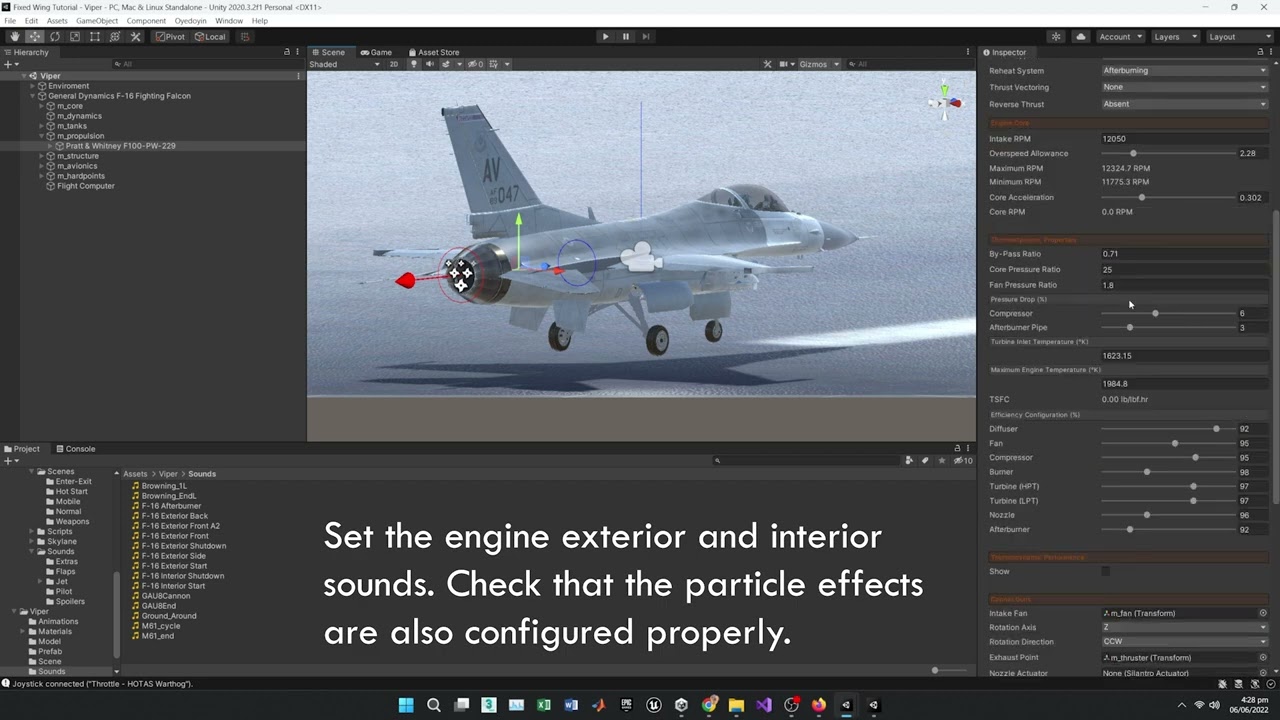Open the Gizmos dropdown
Screen dimensions: 1280x720
818,64
